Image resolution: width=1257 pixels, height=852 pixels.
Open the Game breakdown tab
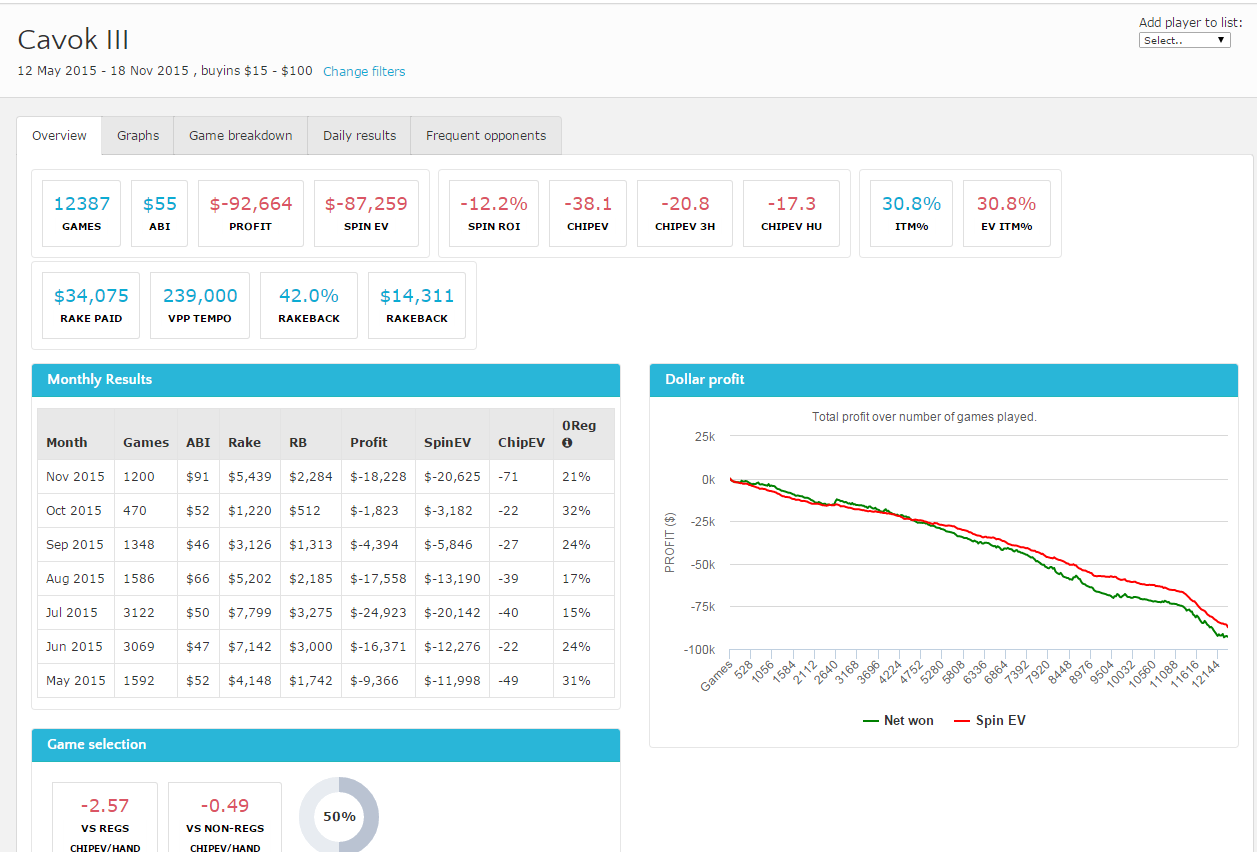(241, 136)
